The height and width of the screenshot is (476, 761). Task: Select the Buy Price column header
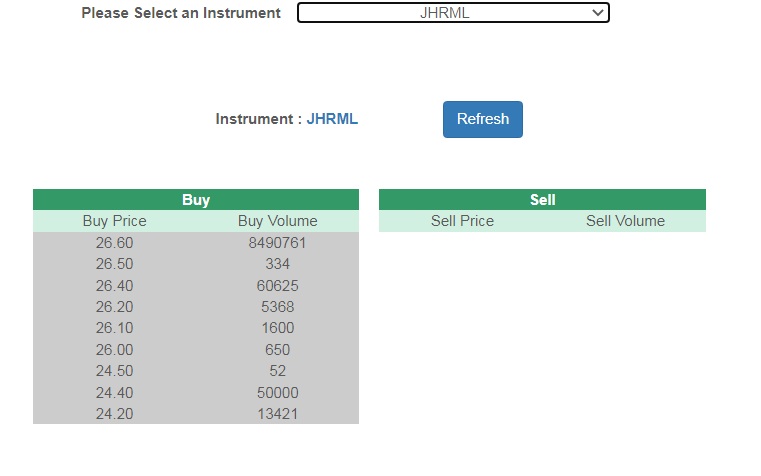(114, 221)
